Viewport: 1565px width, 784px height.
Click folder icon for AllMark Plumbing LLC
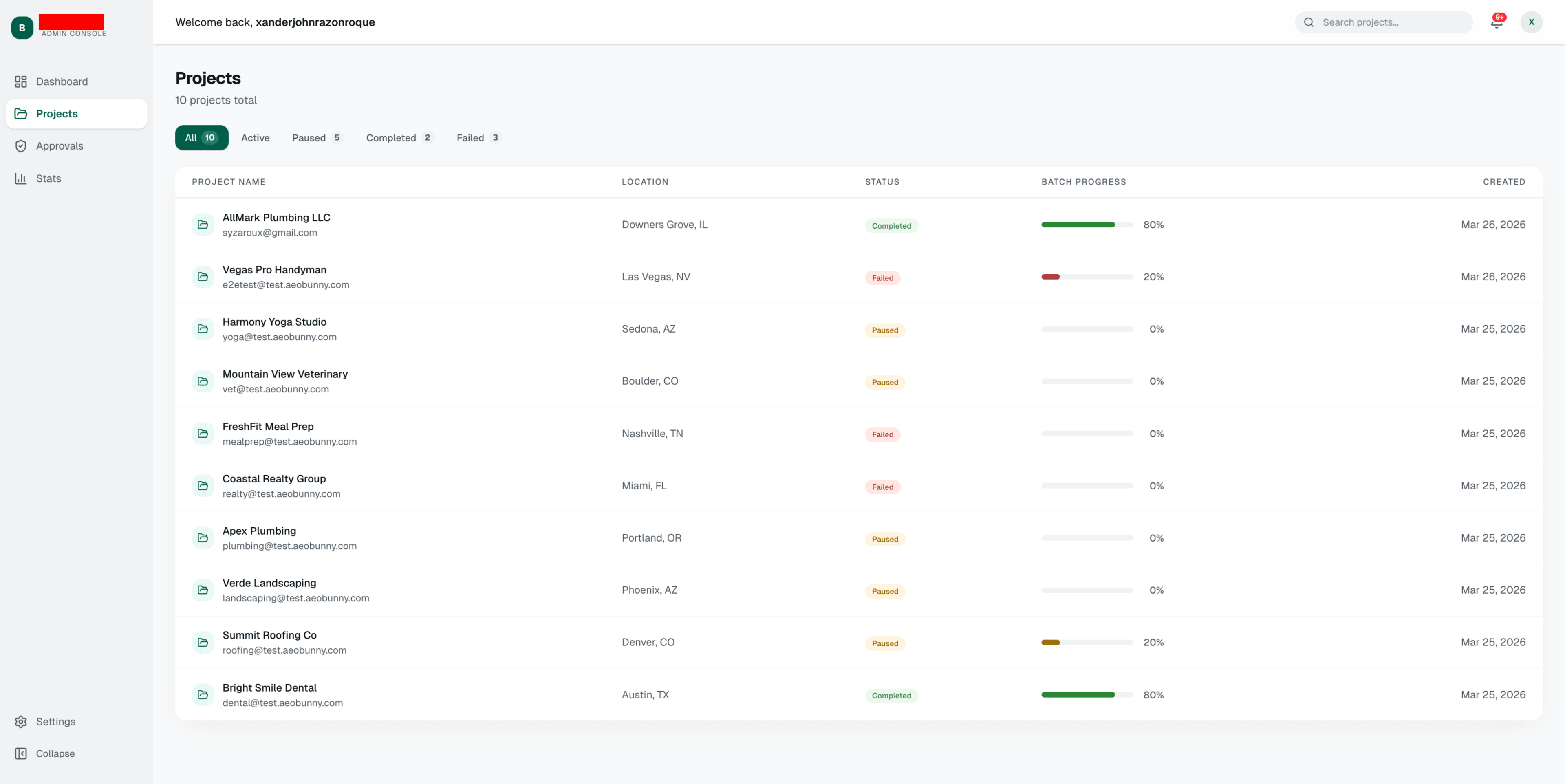203,225
